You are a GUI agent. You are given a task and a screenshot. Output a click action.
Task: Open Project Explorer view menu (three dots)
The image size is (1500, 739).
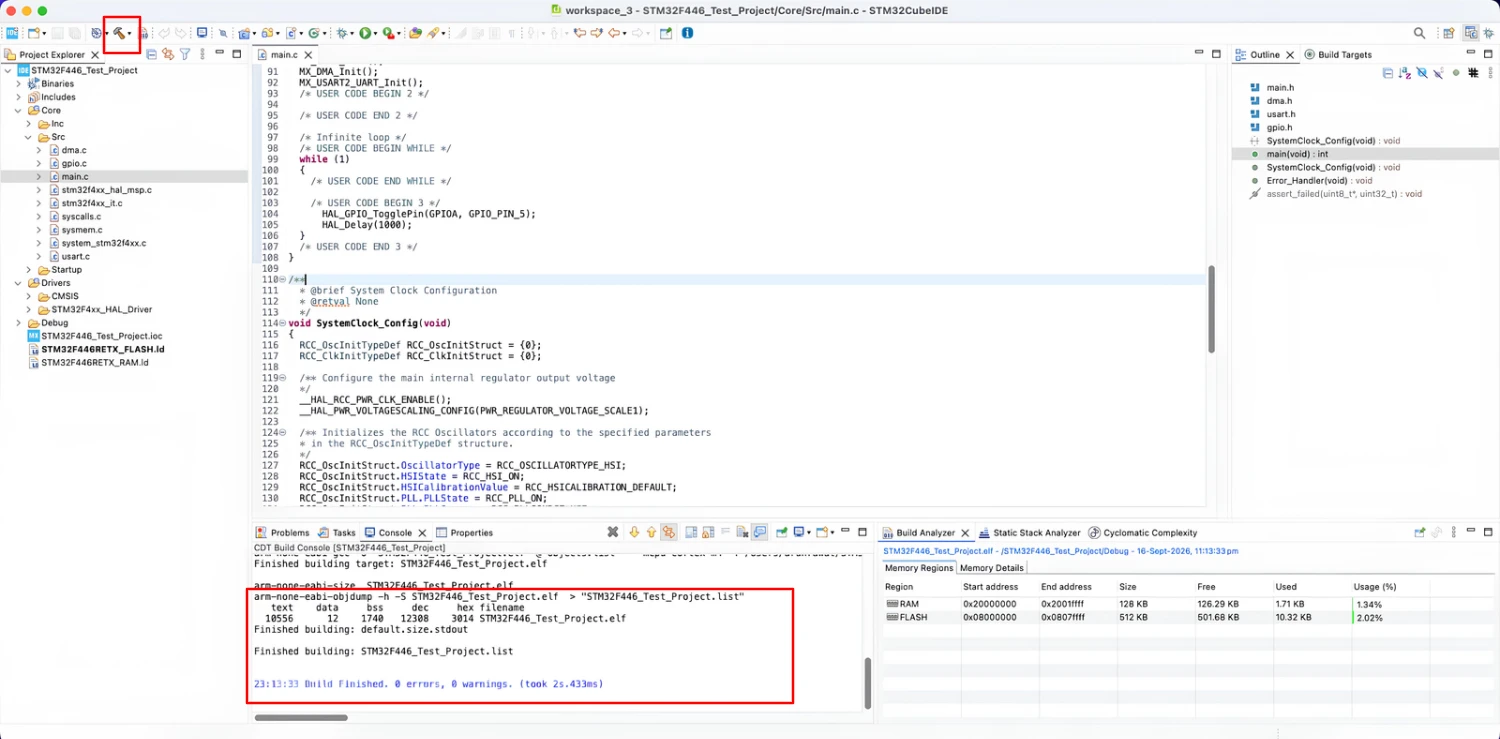[x=202, y=54]
